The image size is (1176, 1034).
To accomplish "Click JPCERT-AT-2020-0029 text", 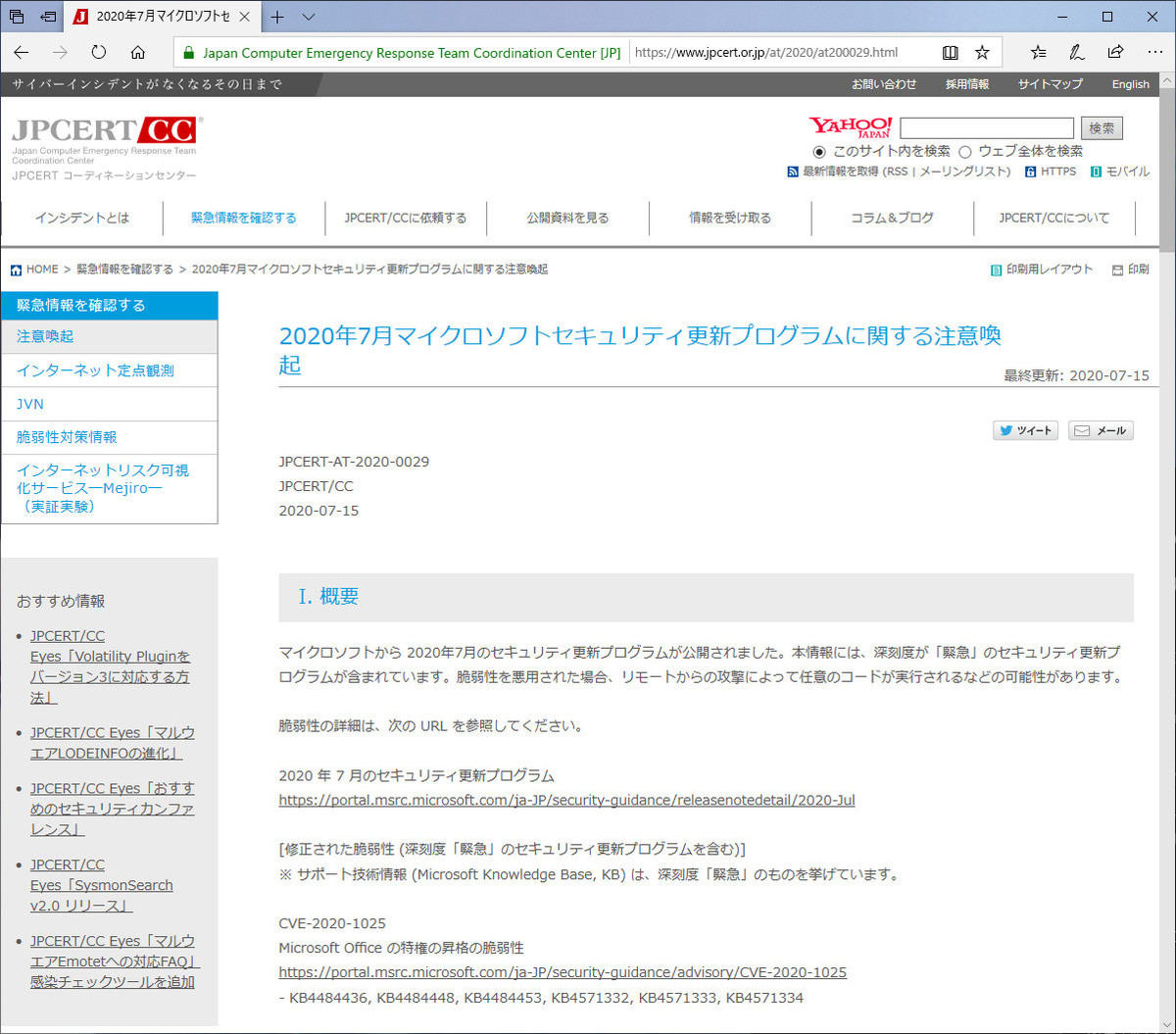I will [354, 462].
